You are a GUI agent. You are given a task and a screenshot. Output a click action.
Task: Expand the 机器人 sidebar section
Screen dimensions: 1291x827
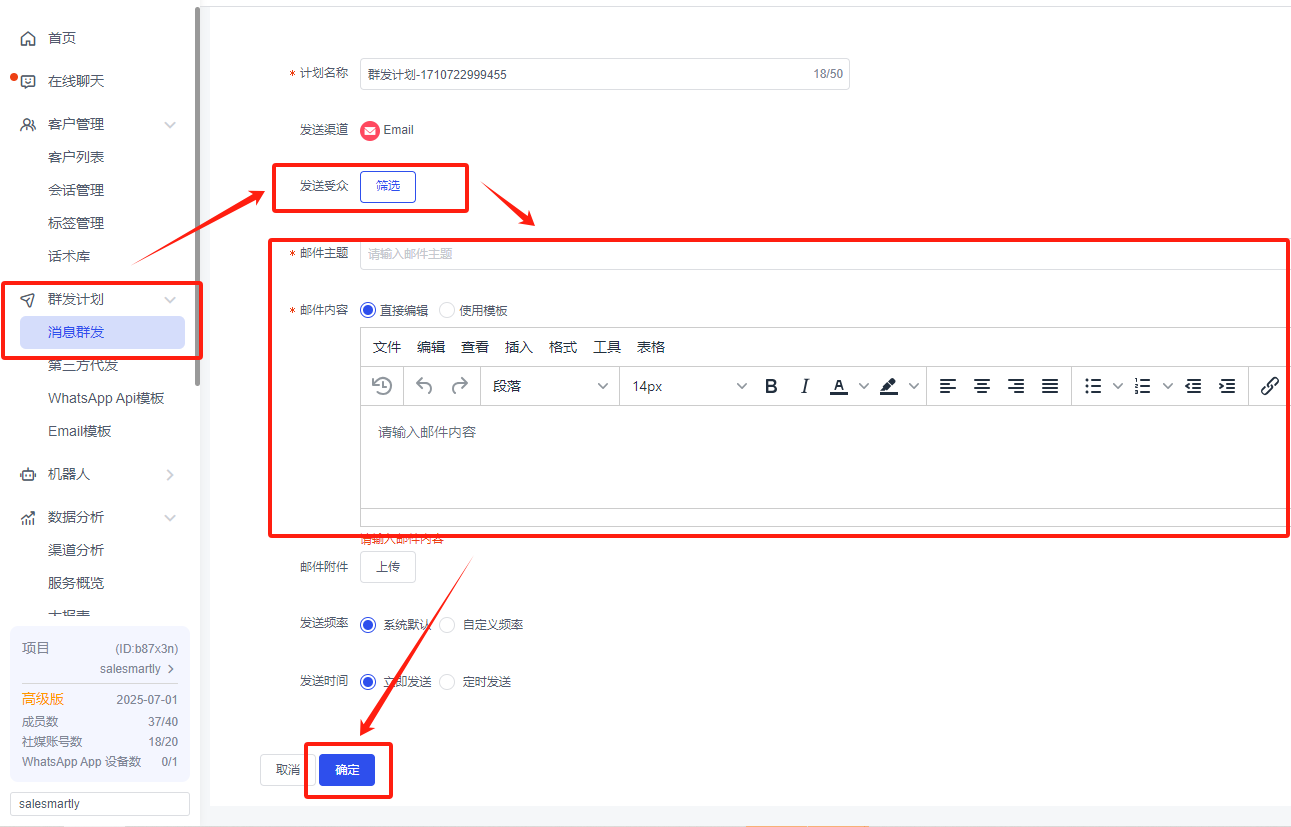point(98,475)
